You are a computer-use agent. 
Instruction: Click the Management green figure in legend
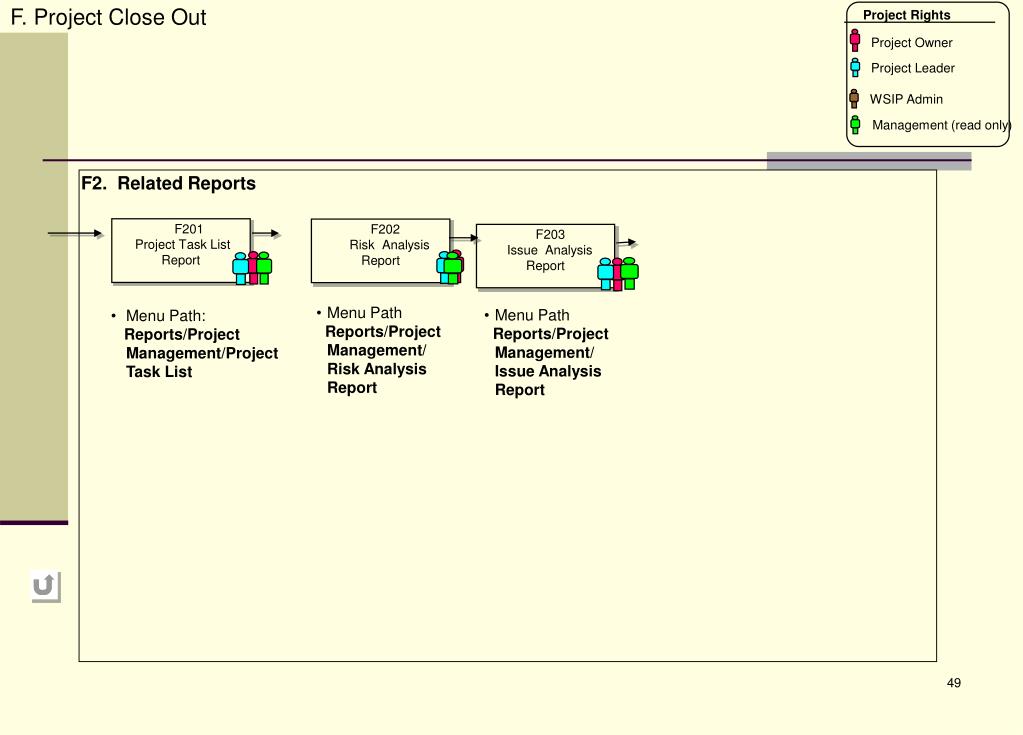coord(855,125)
